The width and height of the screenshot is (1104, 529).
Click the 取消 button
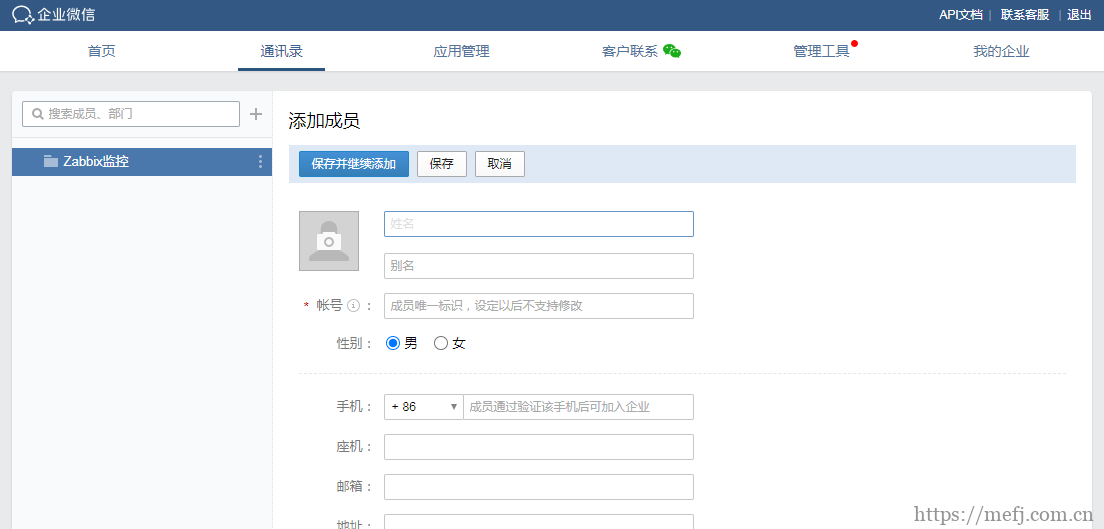tap(500, 164)
